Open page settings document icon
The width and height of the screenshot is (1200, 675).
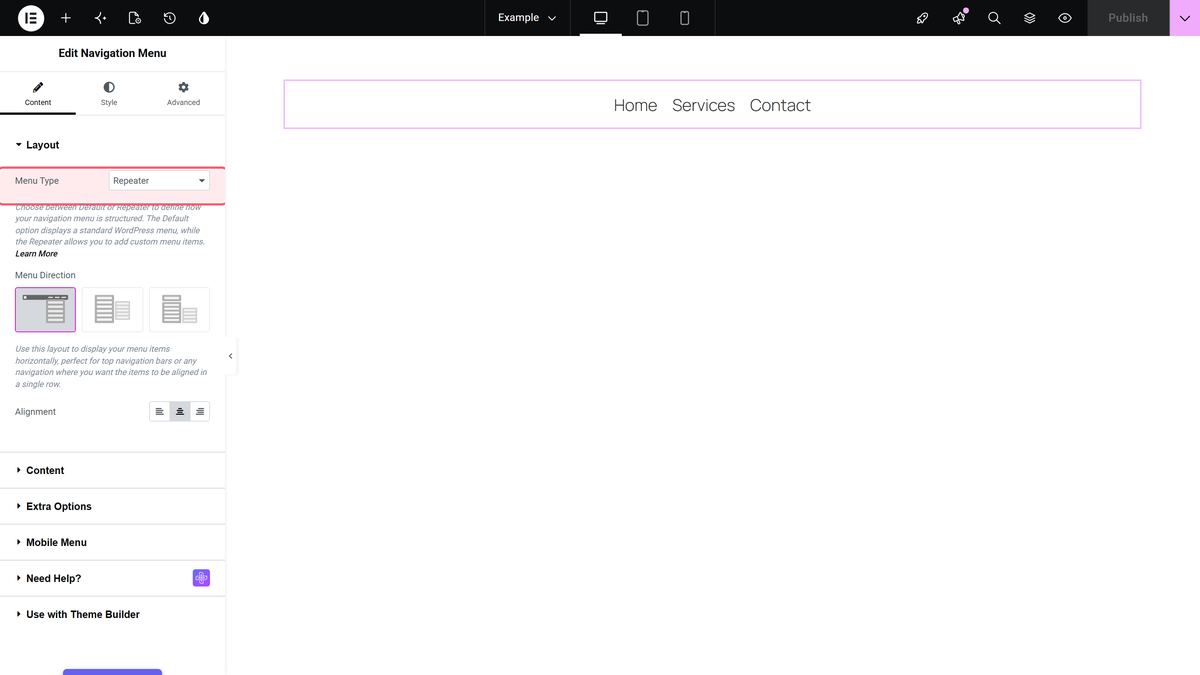pyautogui.click(x=135, y=18)
